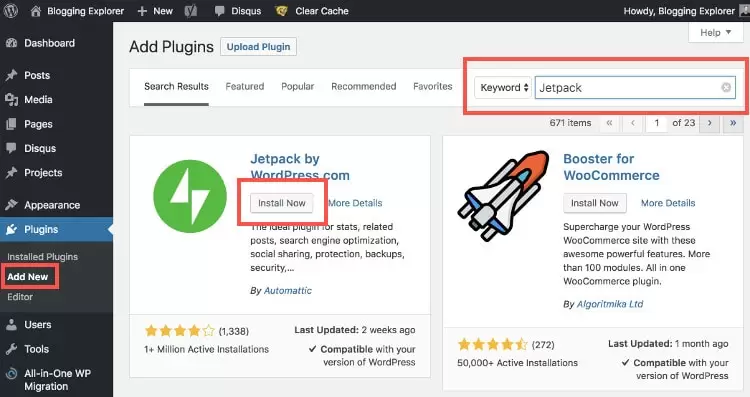
Task: Click the '671 items' count text
Action: (x=570, y=123)
